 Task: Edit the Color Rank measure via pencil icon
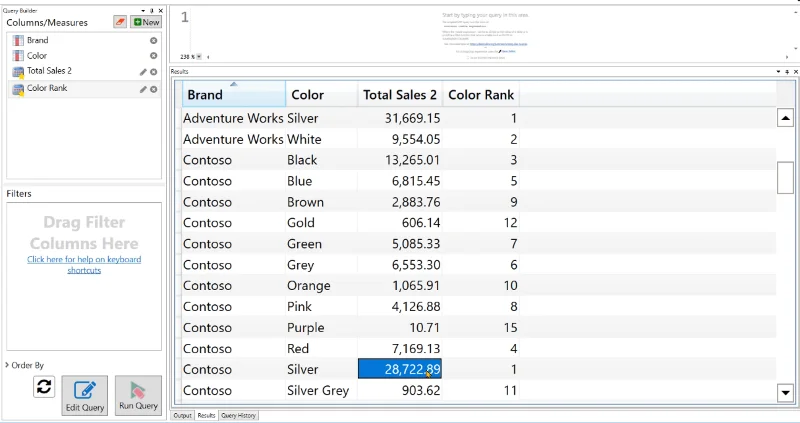[x=143, y=89]
